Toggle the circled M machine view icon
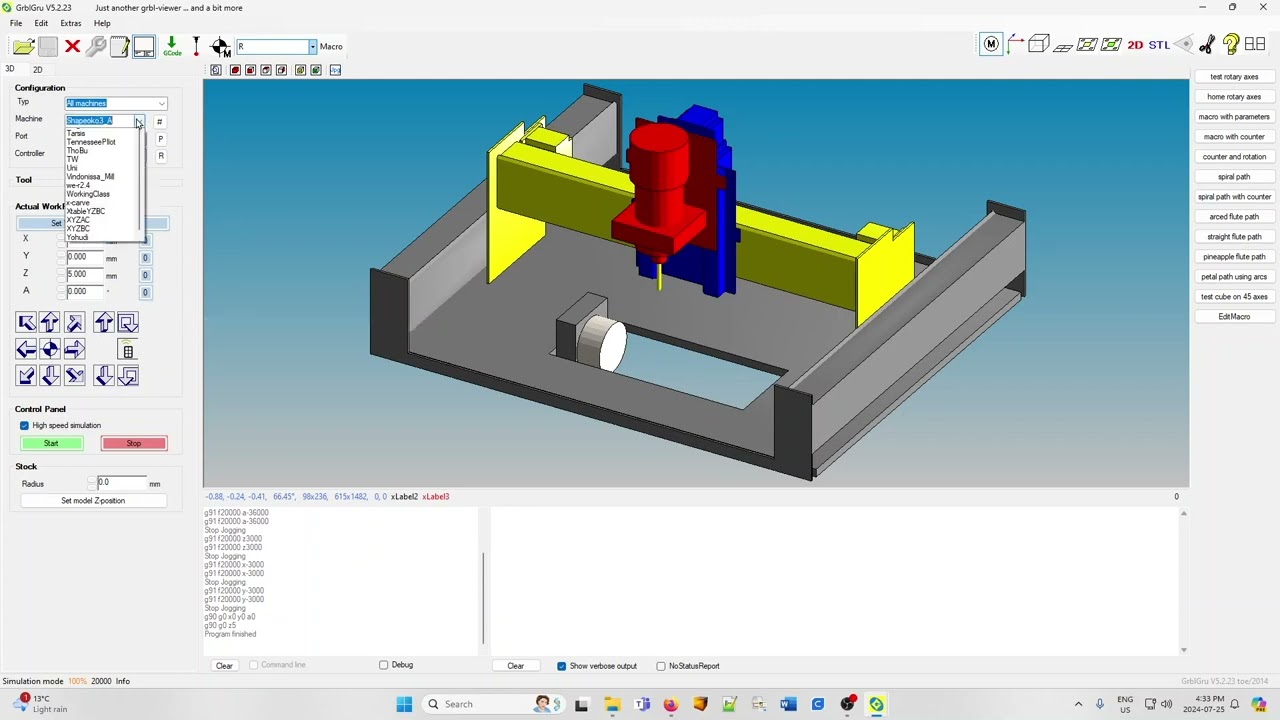The width and height of the screenshot is (1280, 720). click(991, 44)
